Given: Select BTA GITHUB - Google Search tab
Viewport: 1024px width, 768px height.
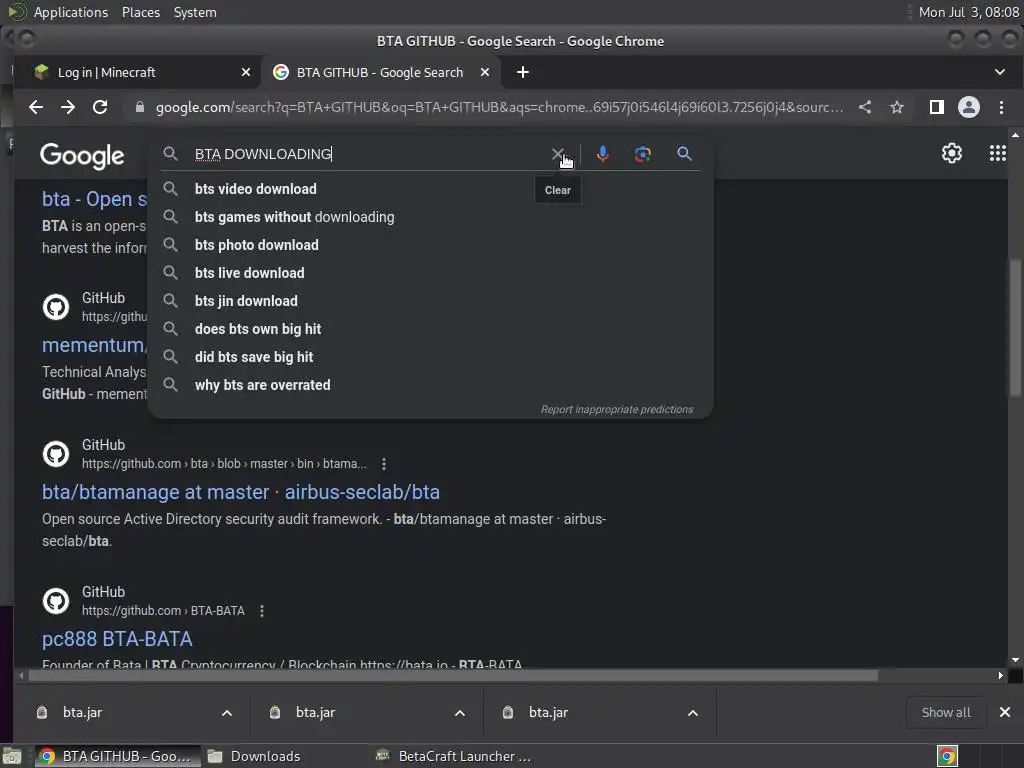Looking at the screenshot, I should click(x=379, y=72).
